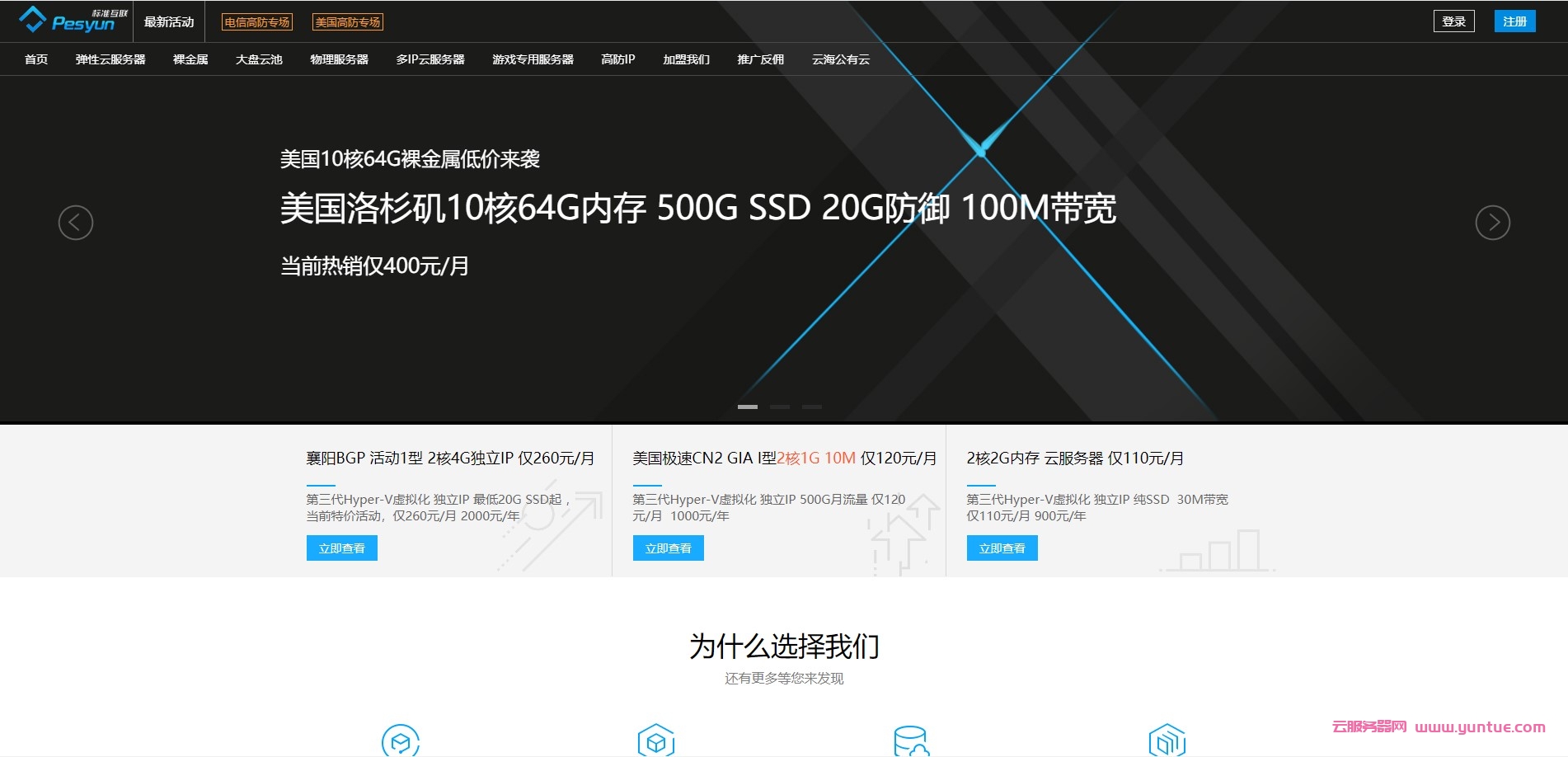Click the cube feature icon
The image size is (1568, 757).
pyautogui.click(x=656, y=741)
